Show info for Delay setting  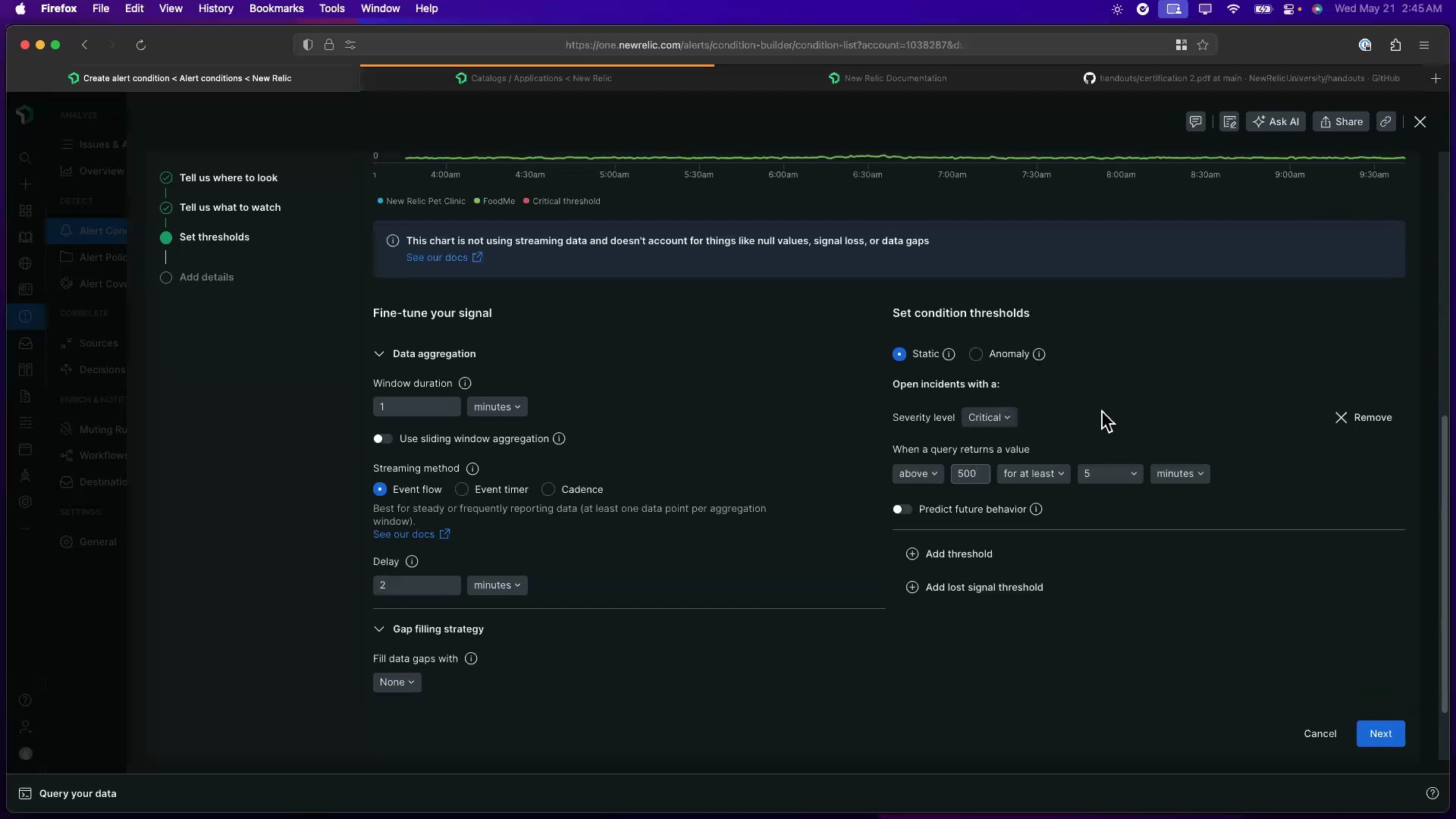coord(412,562)
